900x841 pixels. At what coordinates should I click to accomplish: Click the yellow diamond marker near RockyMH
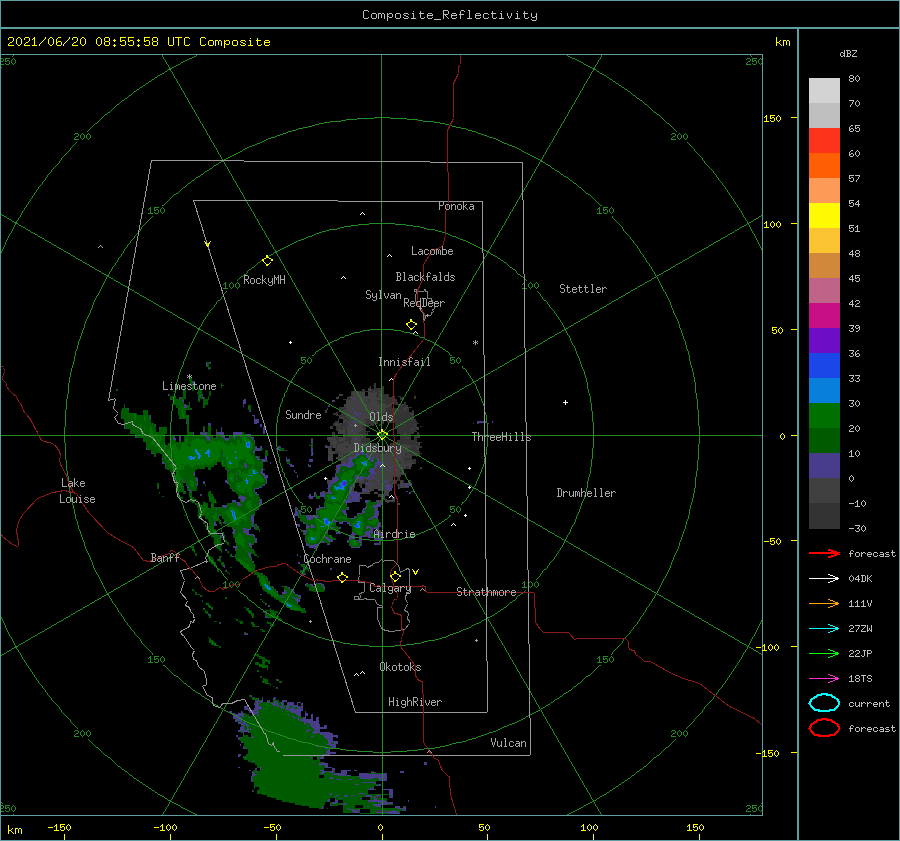(267, 261)
